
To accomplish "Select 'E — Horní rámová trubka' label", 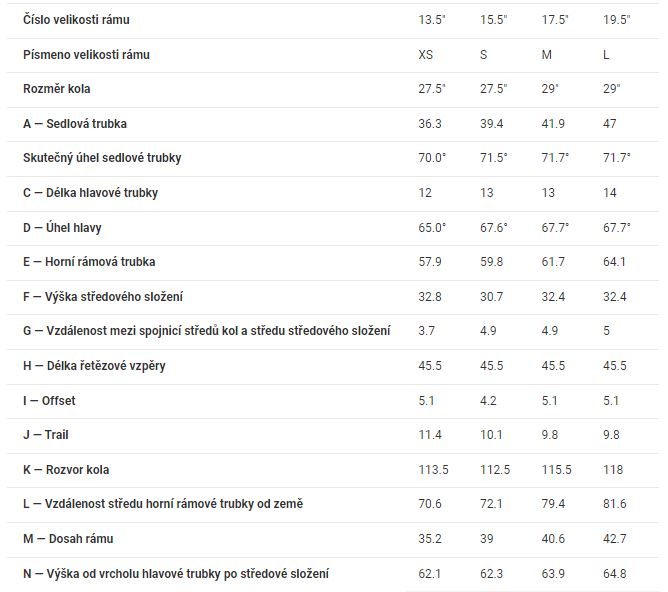I will point(89,262).
